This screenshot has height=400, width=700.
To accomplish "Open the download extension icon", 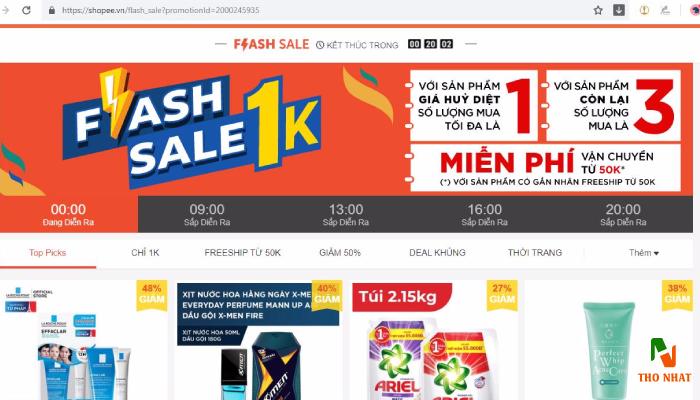I will coord(619,10).
